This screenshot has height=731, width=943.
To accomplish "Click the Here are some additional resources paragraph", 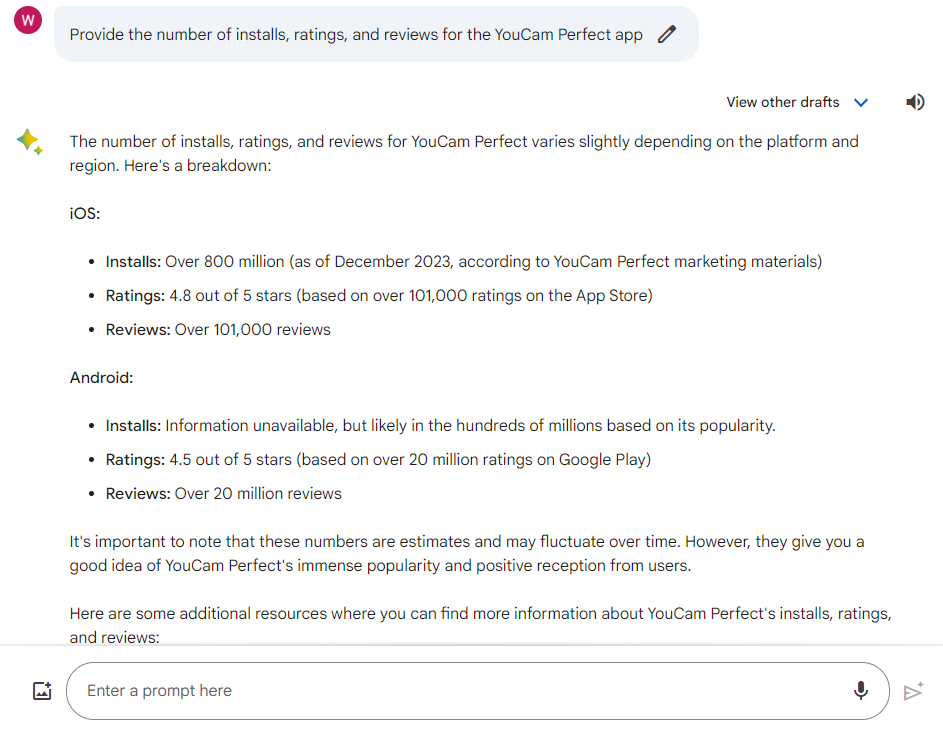I will coord(481,625).
